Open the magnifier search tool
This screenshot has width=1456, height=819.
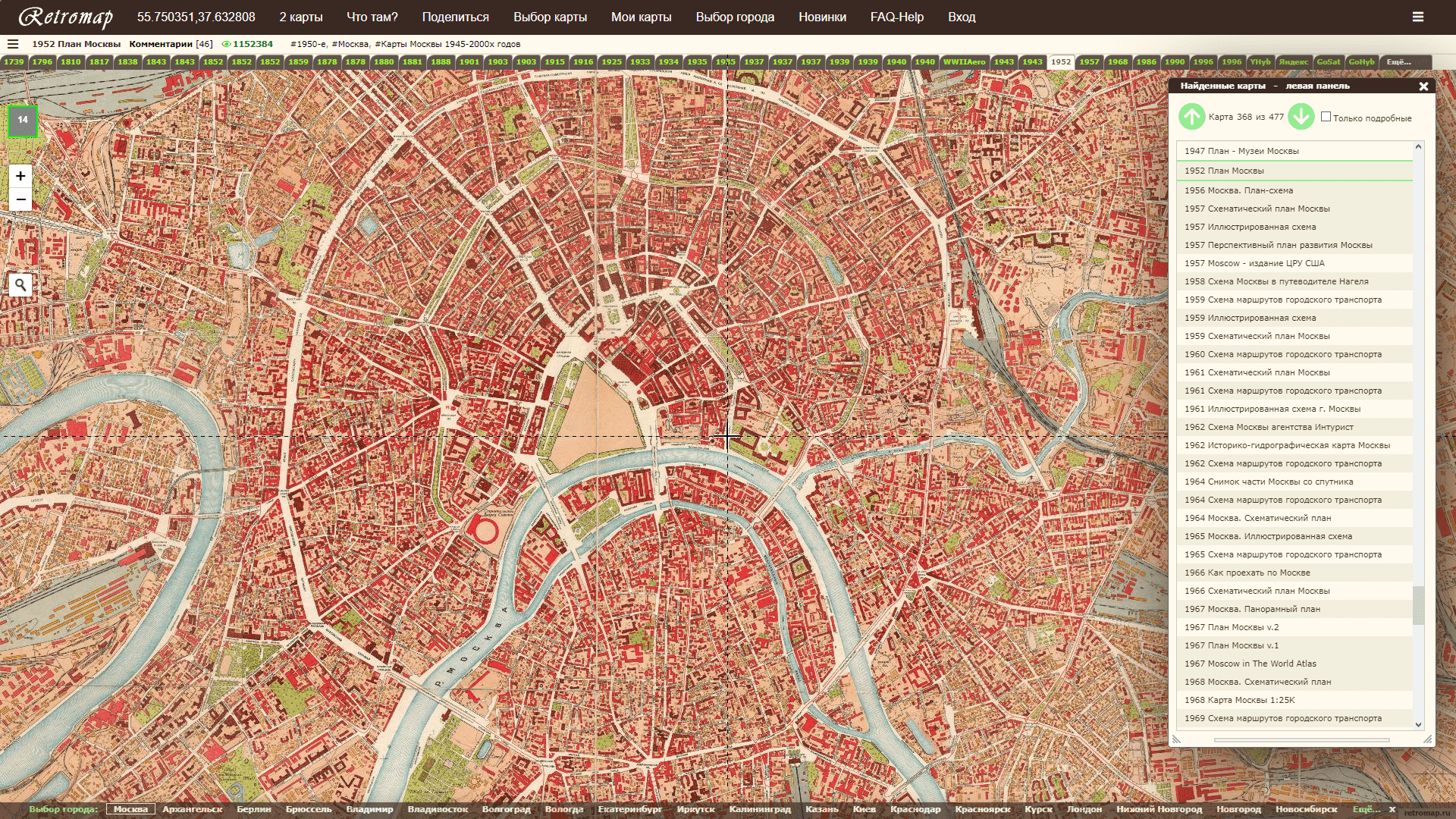coord(20,285)
